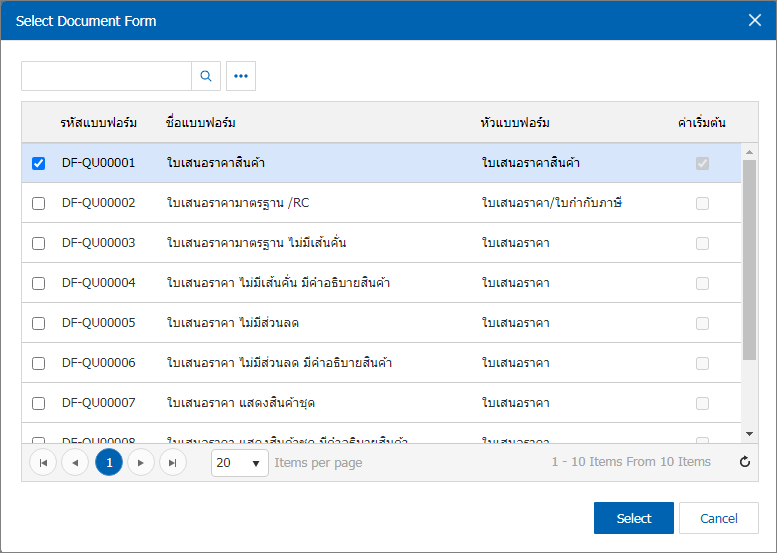Click default checkbox for DF-QU00006
Image resolution: width=777 pixels, height=553 pixels.
tap(702, 363)
